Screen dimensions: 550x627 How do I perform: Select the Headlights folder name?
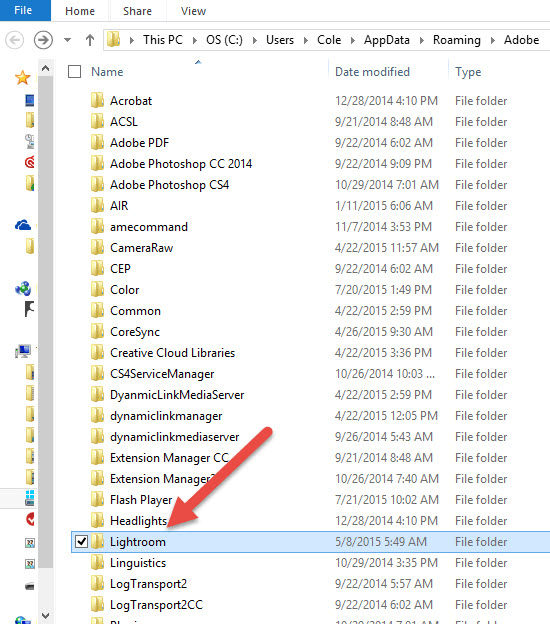(138, 521)
